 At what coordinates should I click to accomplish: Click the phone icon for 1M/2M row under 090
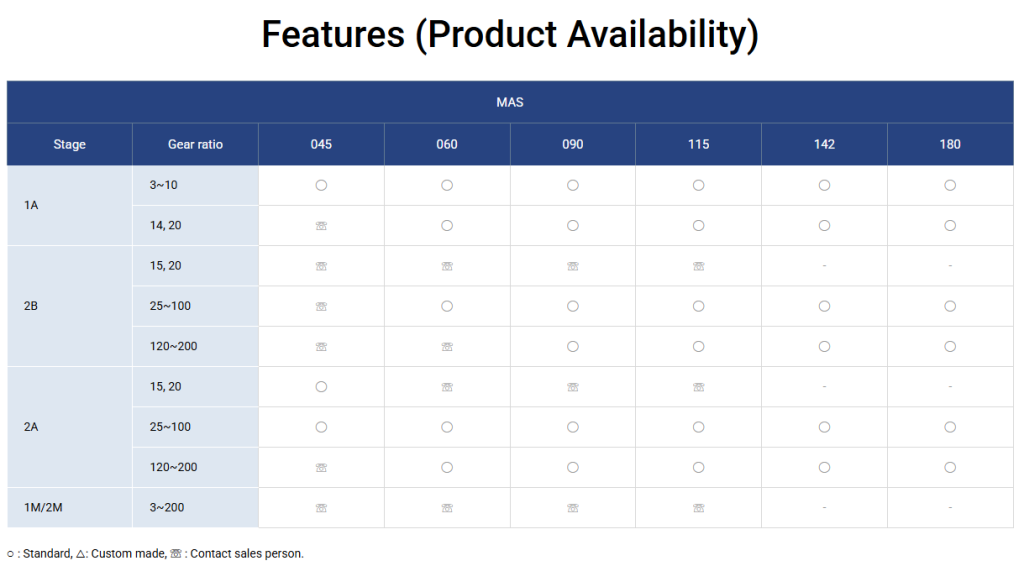point(573,508)
